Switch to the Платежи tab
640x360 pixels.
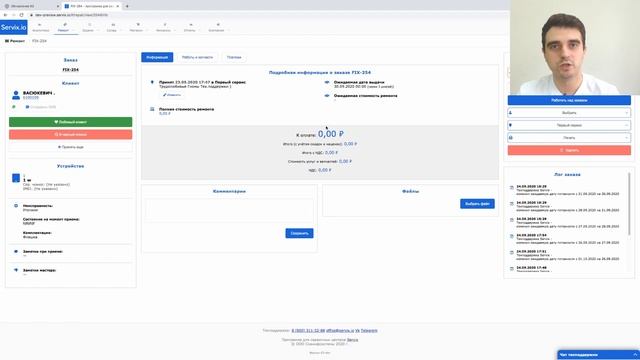[x=234, y=58]
